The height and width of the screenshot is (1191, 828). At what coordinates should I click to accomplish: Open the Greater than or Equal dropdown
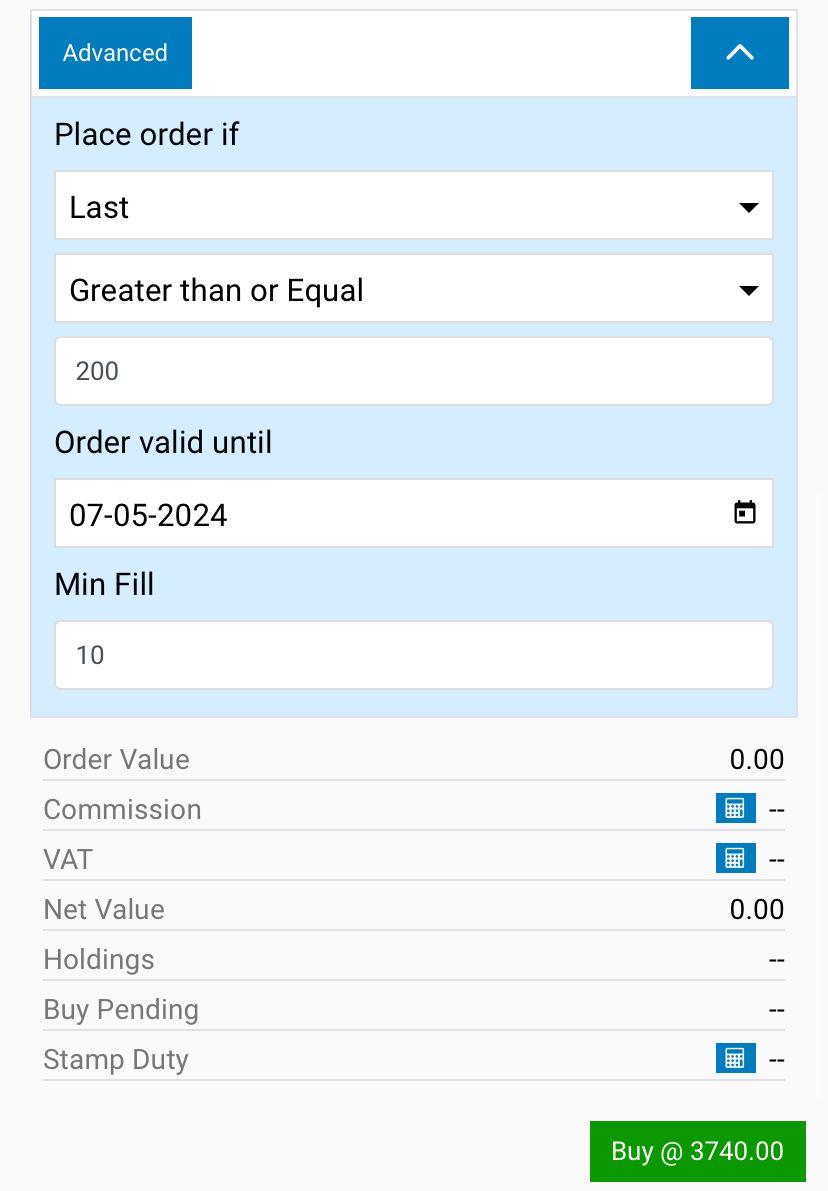[x=414, y=289]
